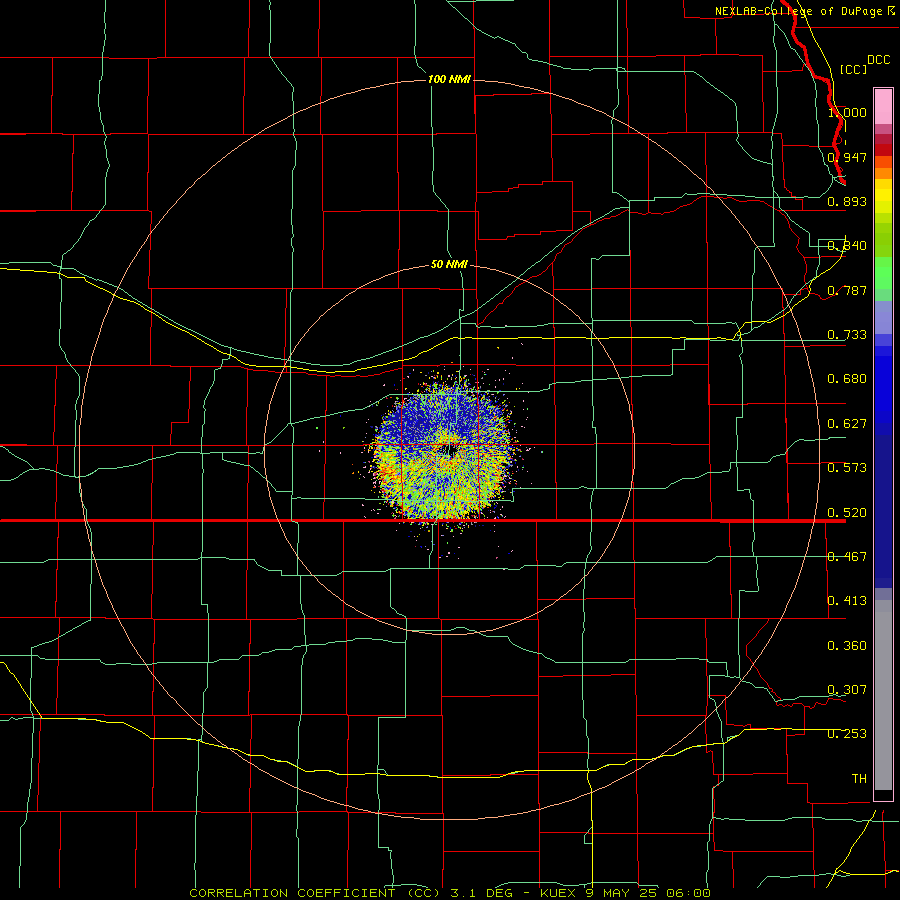The height and width of the screenshot is (900, 900).
Task: Click the TH threshold label
Action: coord(859,778)
